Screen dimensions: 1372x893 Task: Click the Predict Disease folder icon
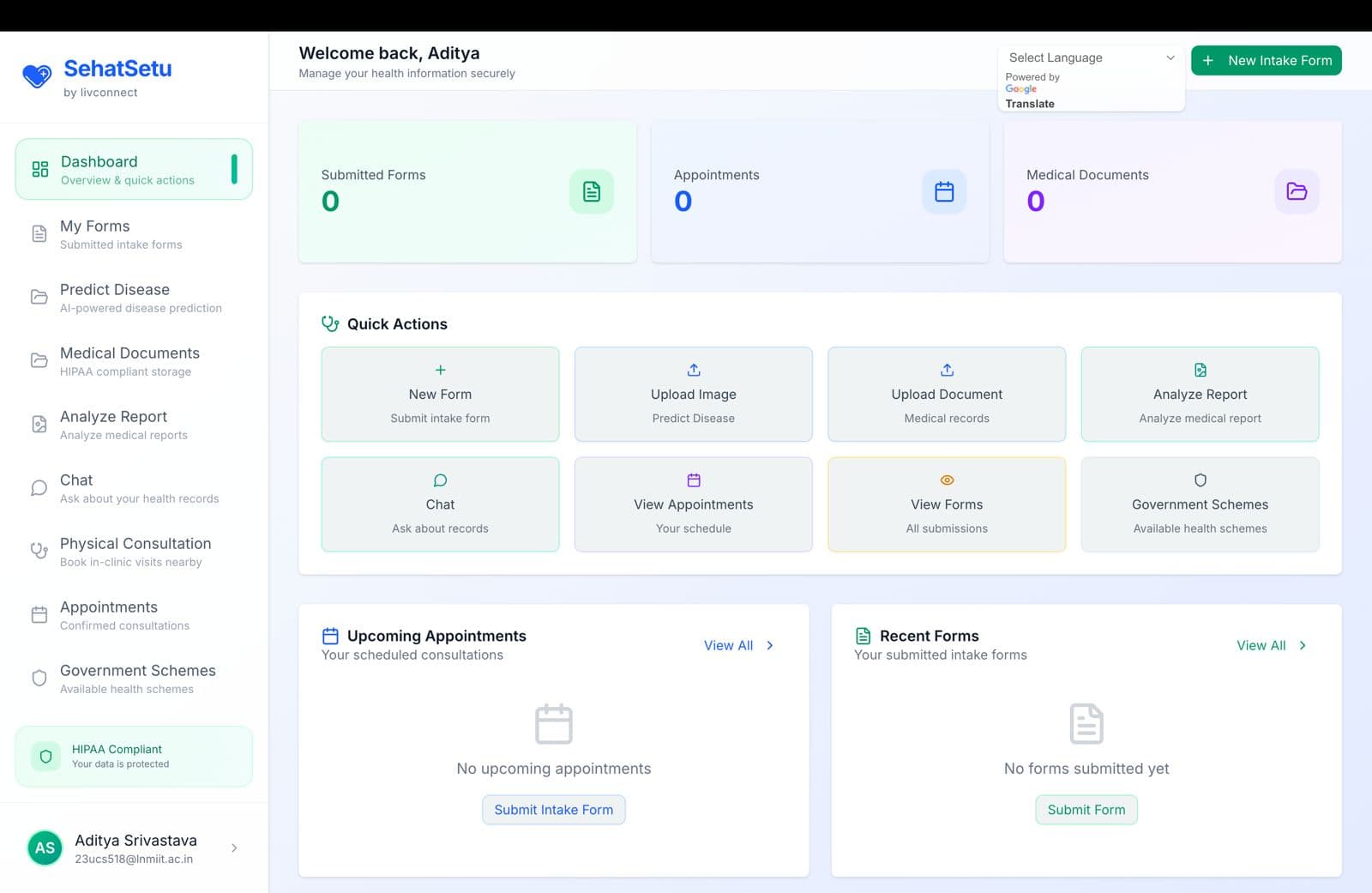point(39,297)
